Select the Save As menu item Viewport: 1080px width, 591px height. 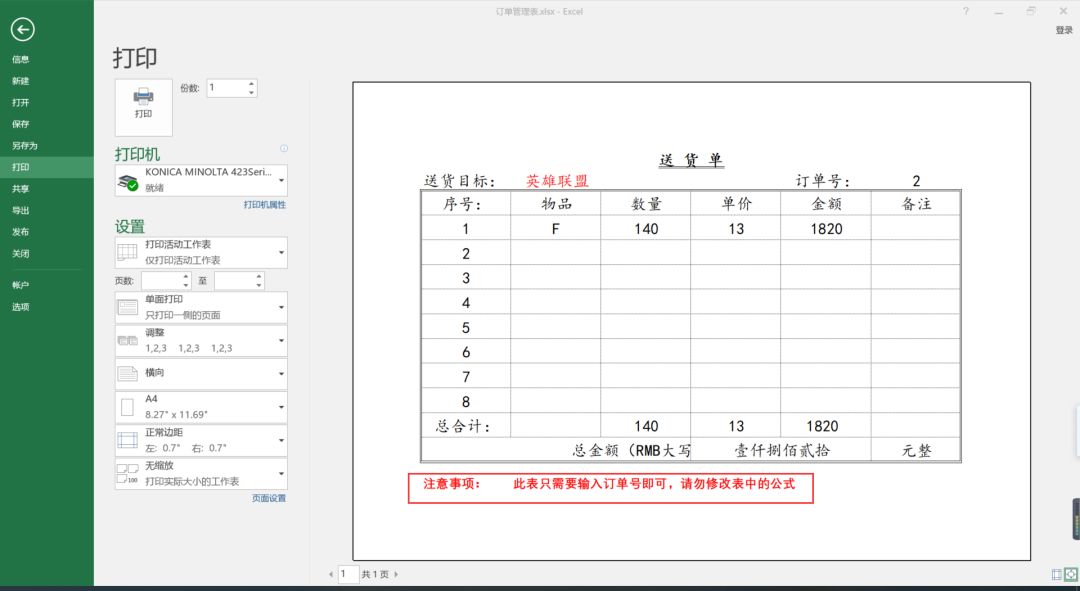point(25,146)
